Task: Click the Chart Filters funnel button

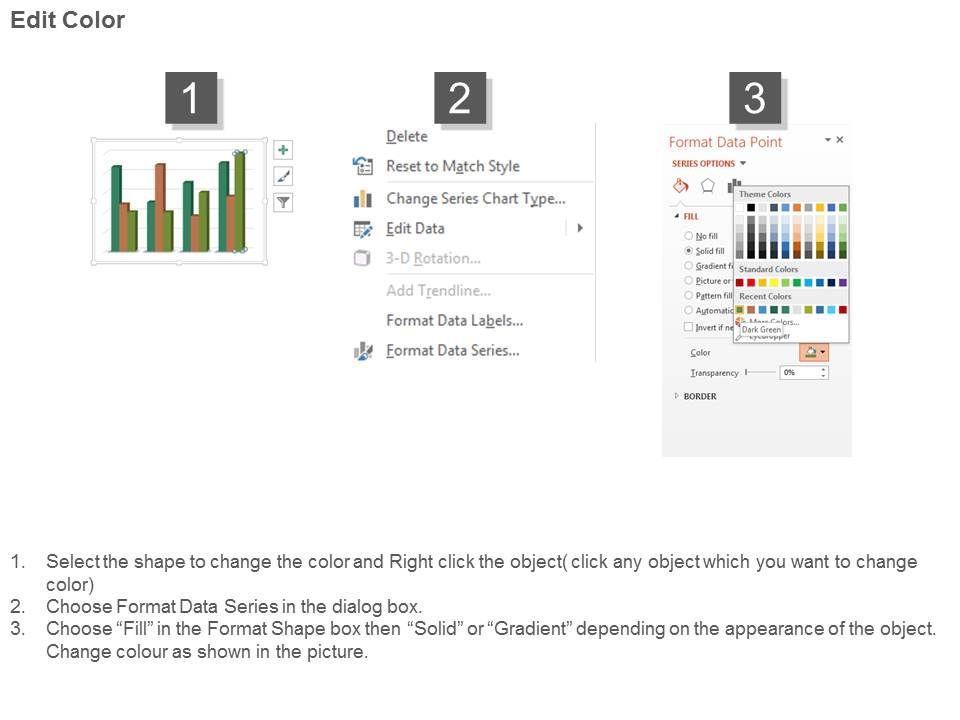Action: [284, 202]
